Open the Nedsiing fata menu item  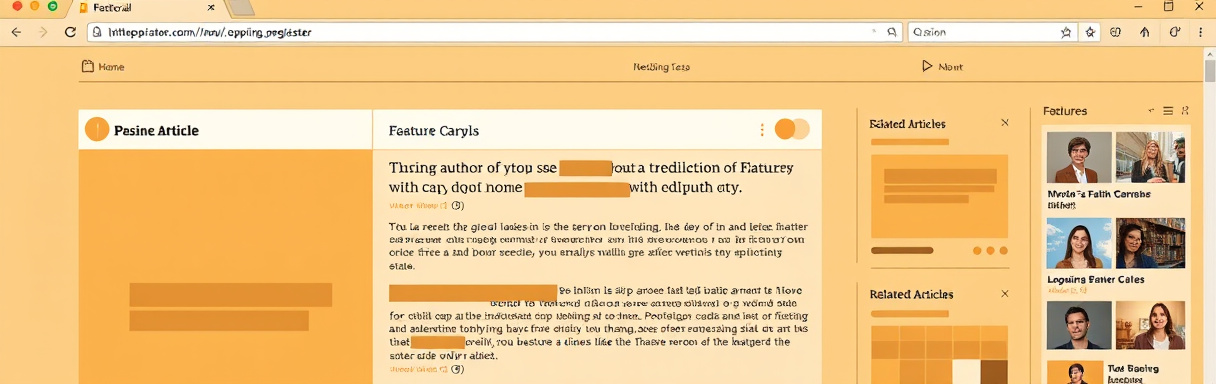(661, 67)
